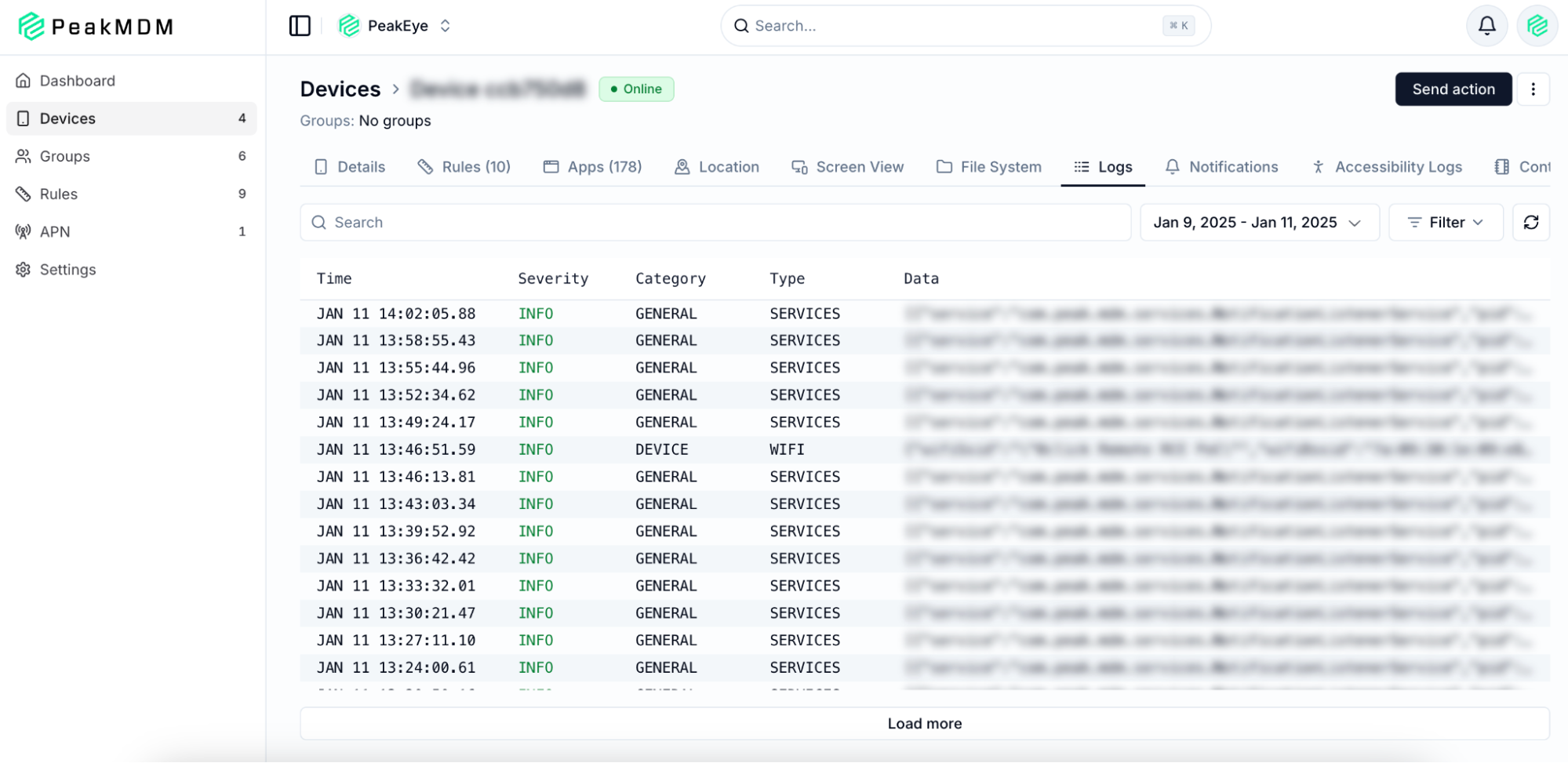Refresh the logs list

coord(1530,223)
